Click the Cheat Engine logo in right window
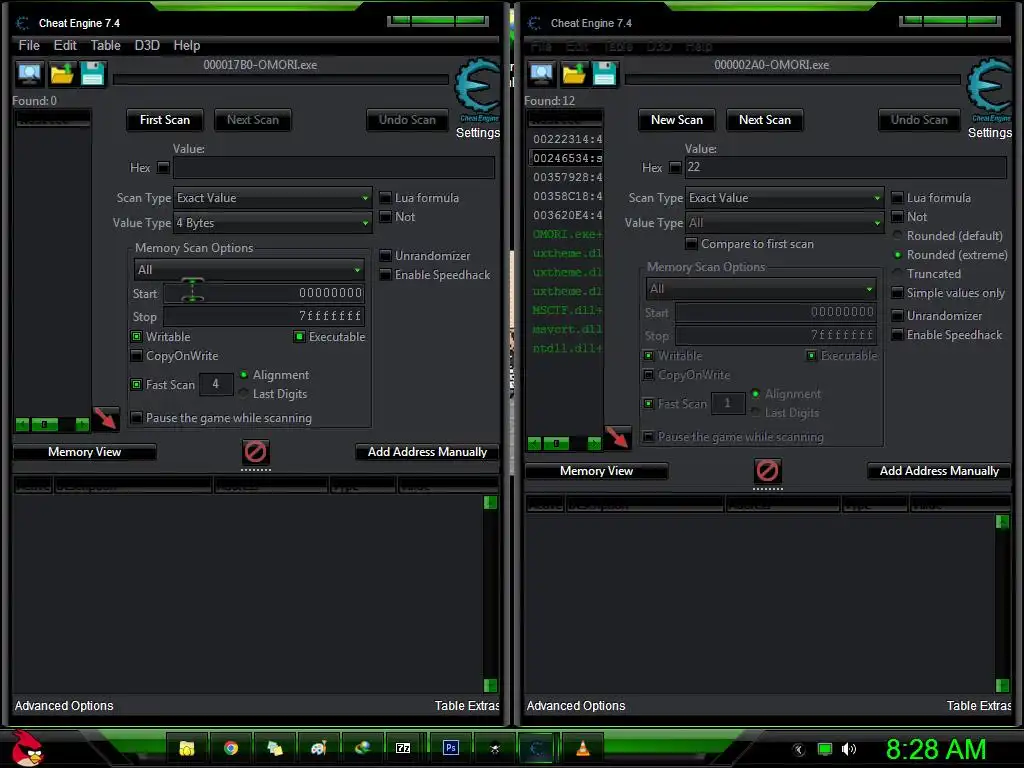This screenshot has height=768, width=1024. click(x=990, y=87)
